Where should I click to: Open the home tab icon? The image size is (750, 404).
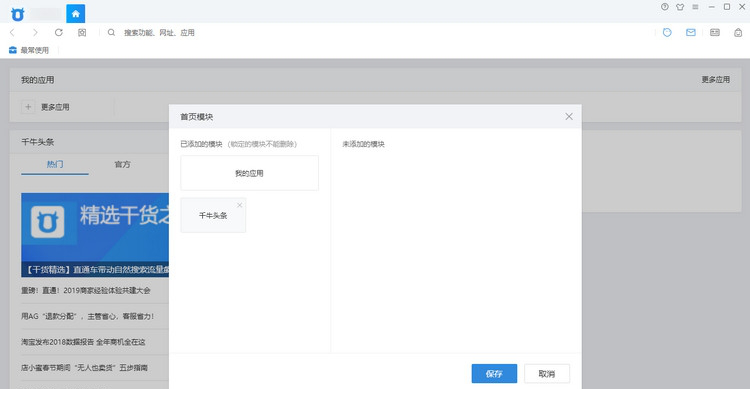point(76,14)
